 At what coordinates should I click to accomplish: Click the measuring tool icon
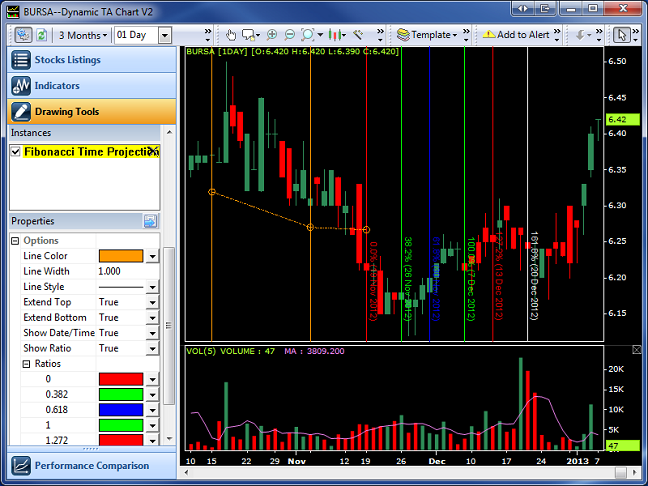[358, 35]
